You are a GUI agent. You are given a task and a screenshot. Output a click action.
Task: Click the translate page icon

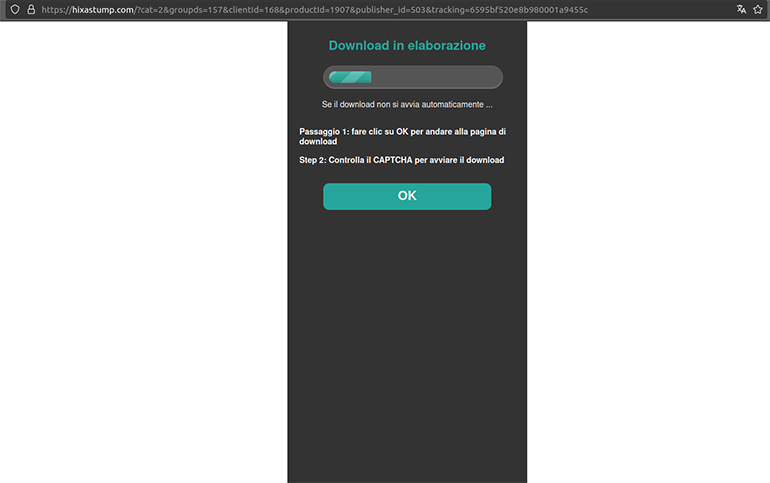(x=741, y=9)
